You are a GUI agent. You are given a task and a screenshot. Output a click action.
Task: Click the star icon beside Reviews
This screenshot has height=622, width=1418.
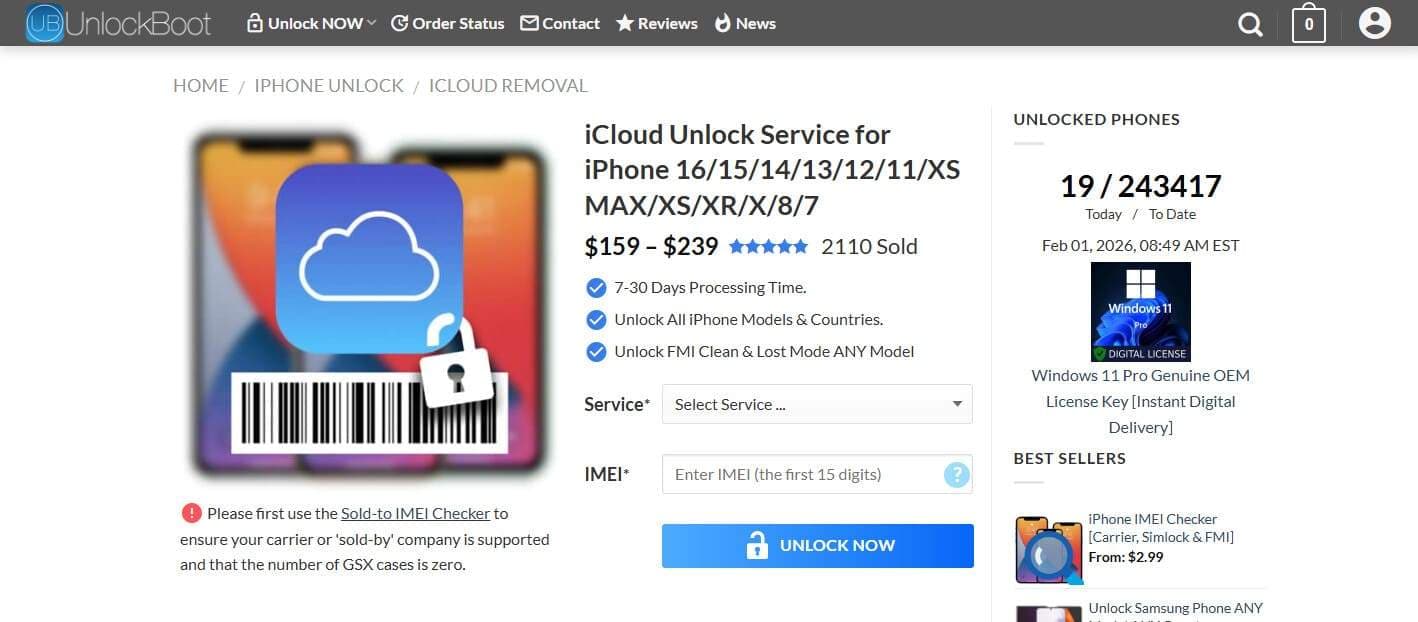(x=624, y=23)
